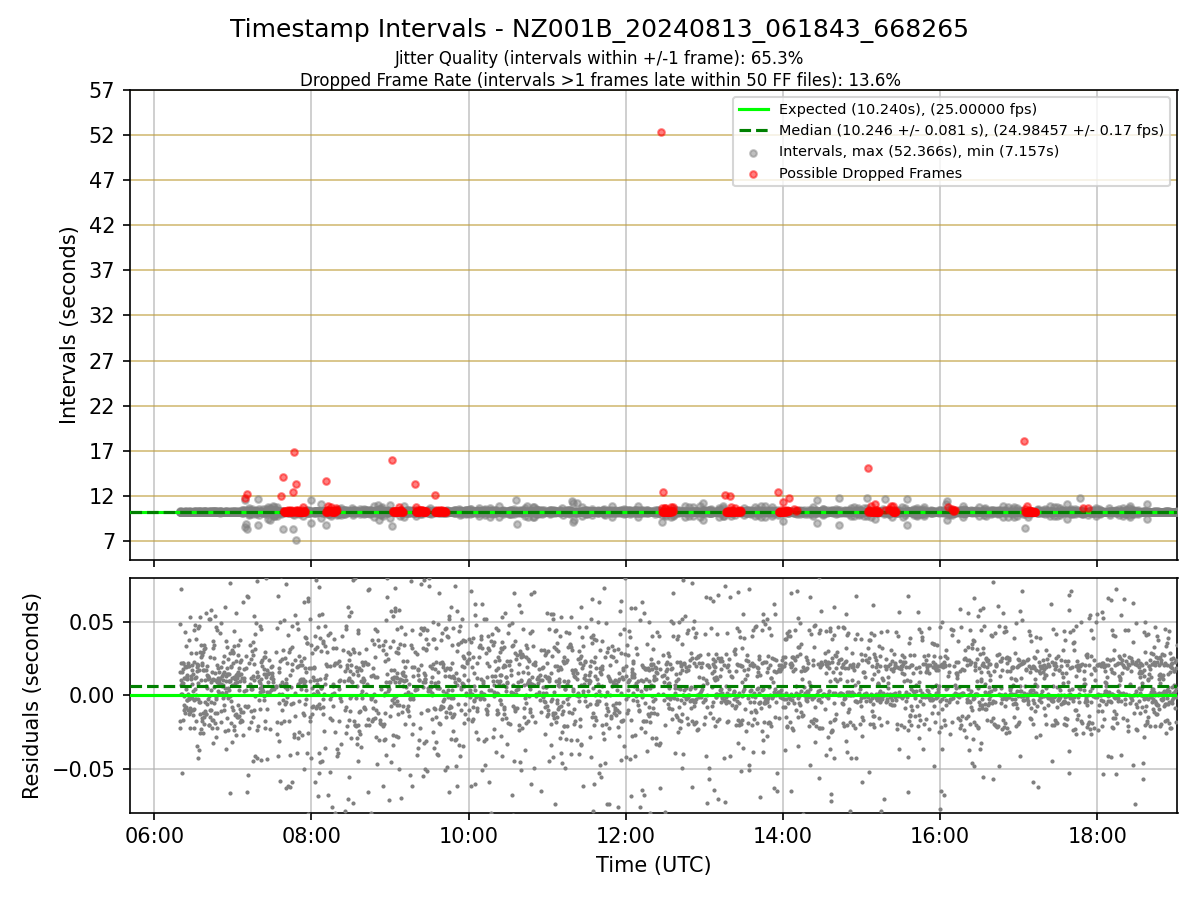Click the "Intervals (seconds)" y-axis label
This screenshot has width=1200, height=900.
point(68,325)
